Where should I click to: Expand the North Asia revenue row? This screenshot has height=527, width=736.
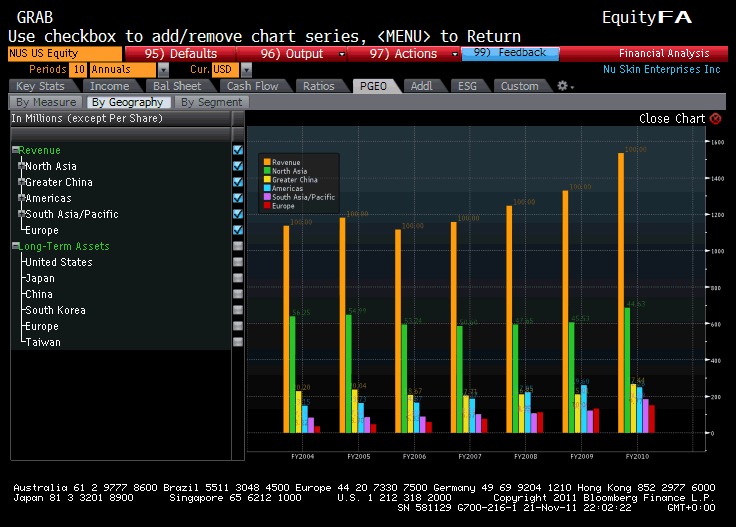tap(22, 166)
